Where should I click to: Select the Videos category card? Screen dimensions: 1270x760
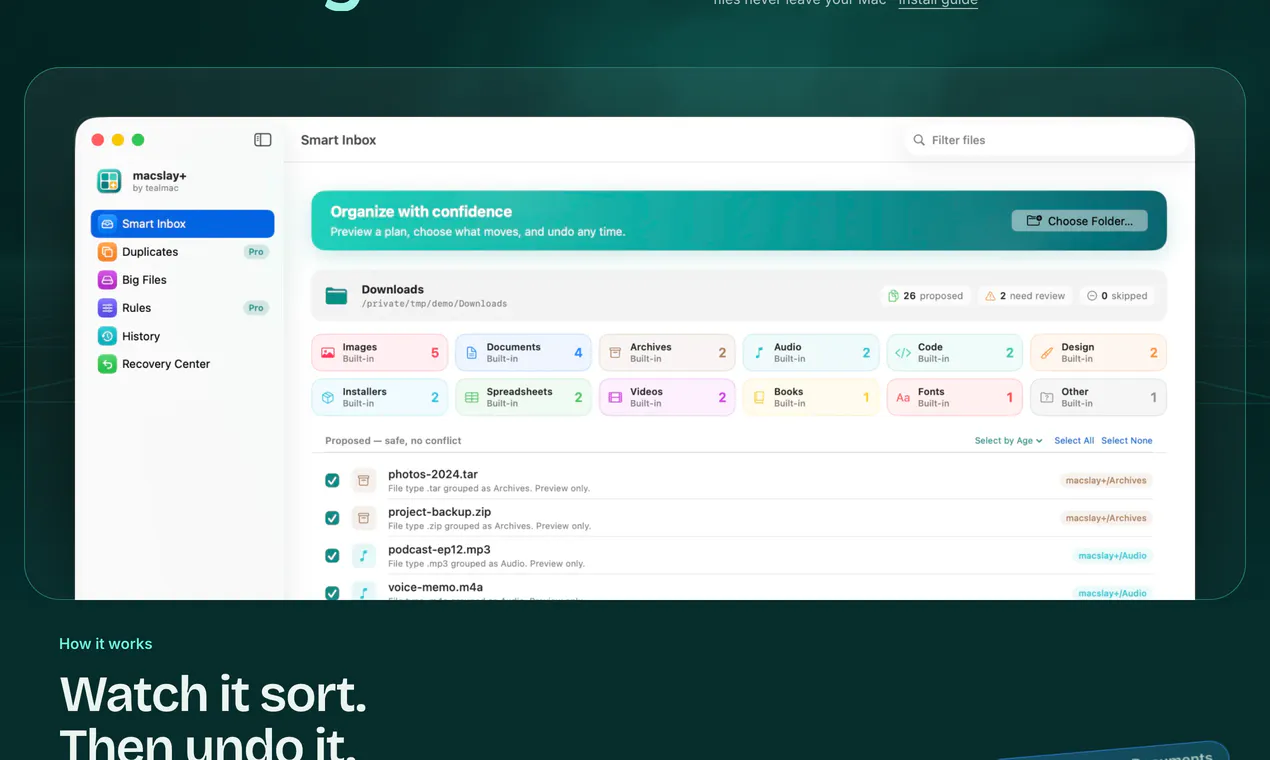667,397
